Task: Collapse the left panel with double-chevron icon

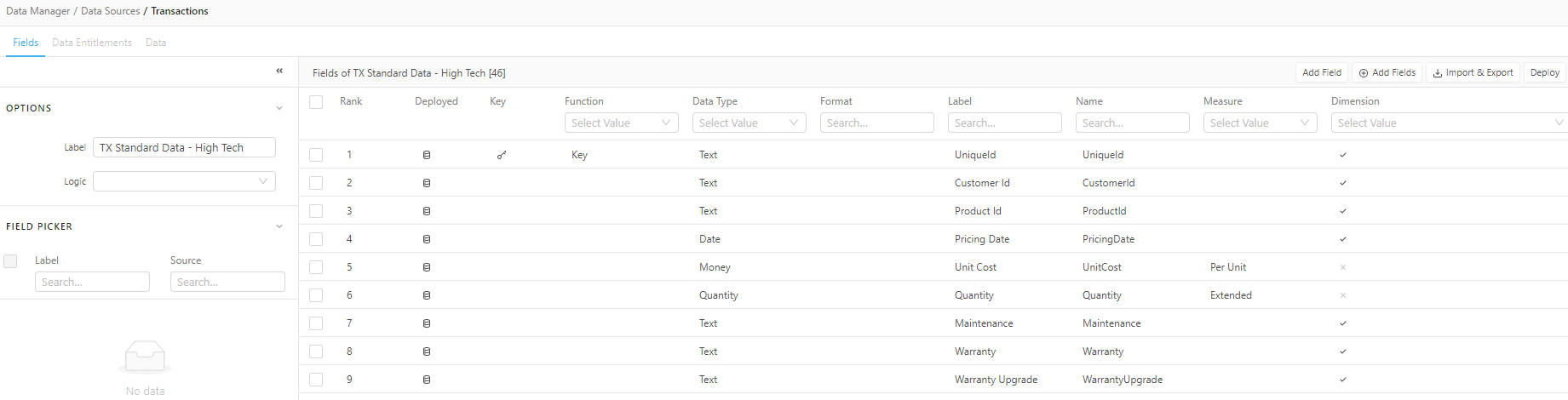Action: point(279,71)
